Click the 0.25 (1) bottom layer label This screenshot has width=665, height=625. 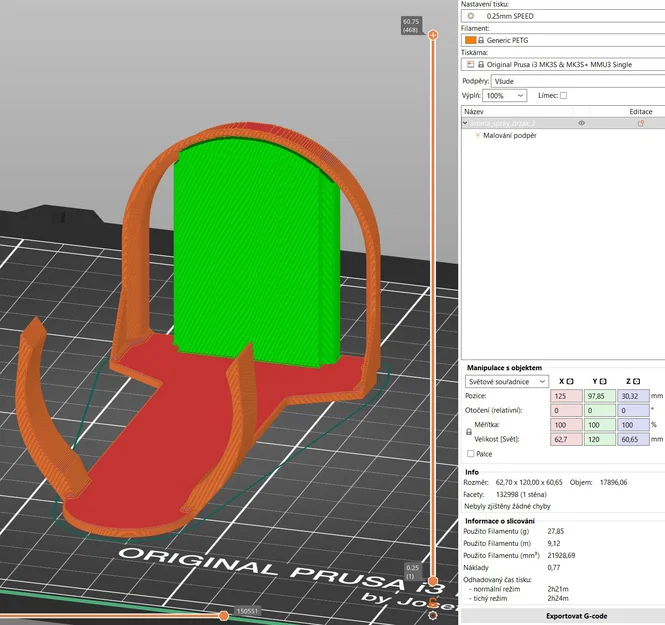[x=412, y=572]
